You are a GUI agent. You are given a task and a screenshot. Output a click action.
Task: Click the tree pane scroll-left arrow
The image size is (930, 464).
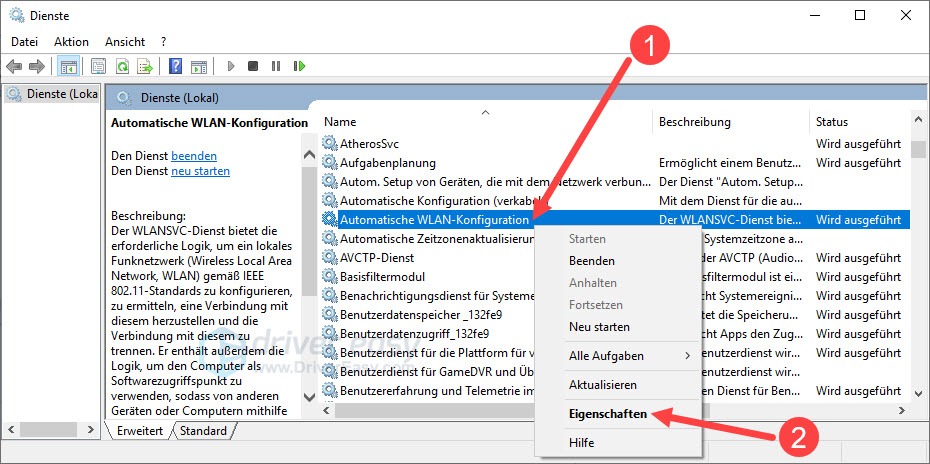[x=9, y=429]
